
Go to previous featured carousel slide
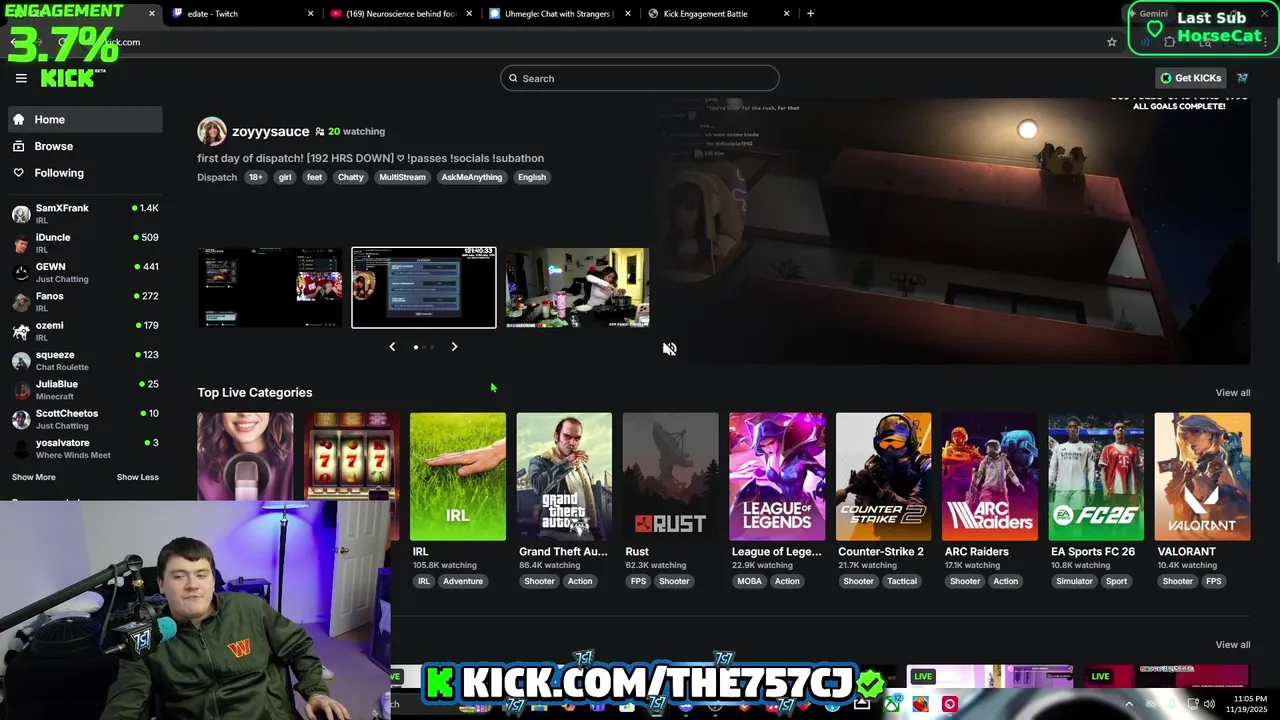(x=392, y=347)
